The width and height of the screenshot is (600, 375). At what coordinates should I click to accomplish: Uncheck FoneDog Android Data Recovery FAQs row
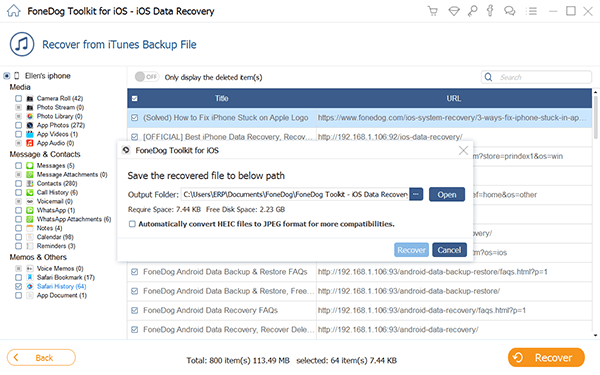pyautogui.click(x=135, y=310)
